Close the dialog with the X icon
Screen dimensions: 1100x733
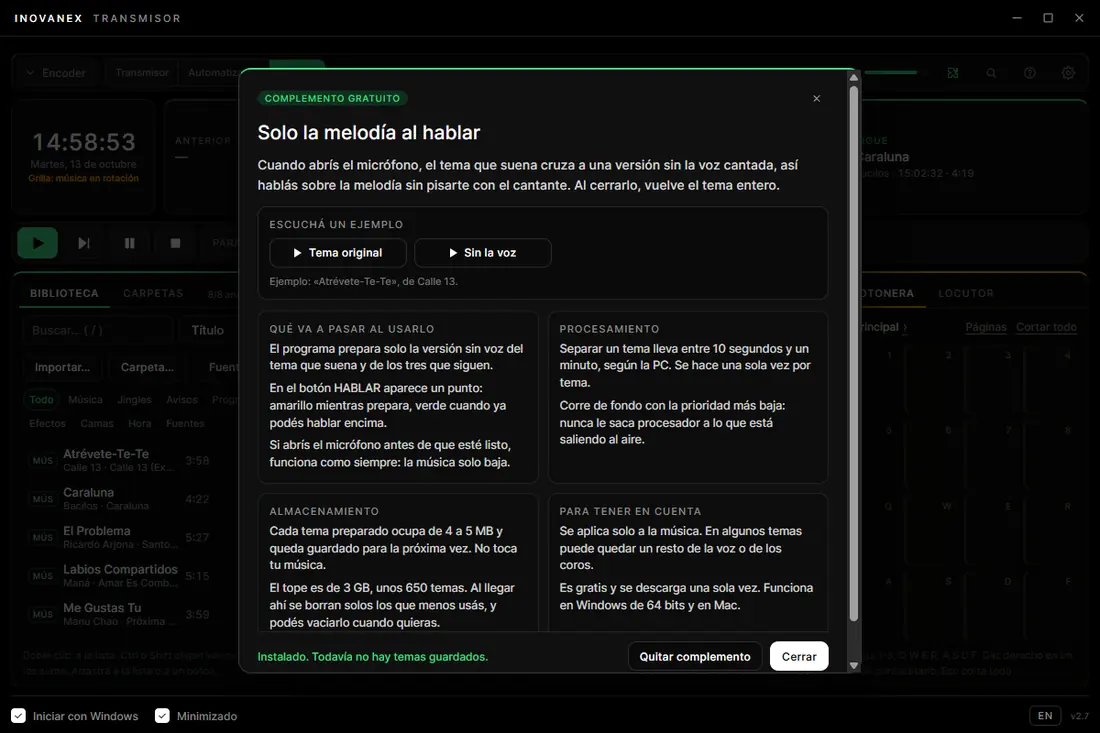tap(817, 98)
